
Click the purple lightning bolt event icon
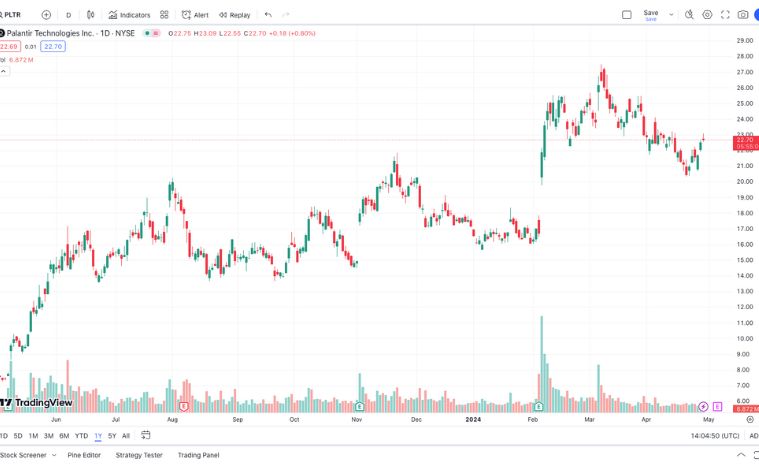[x=703, y=407]
